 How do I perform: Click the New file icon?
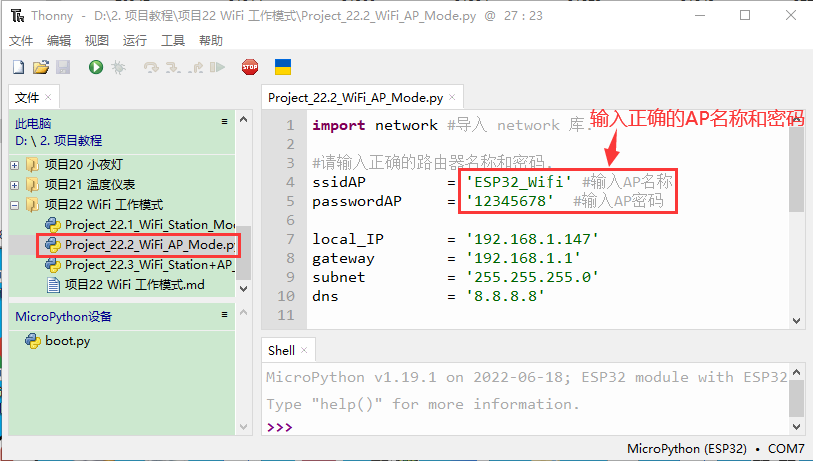(18, 67)
